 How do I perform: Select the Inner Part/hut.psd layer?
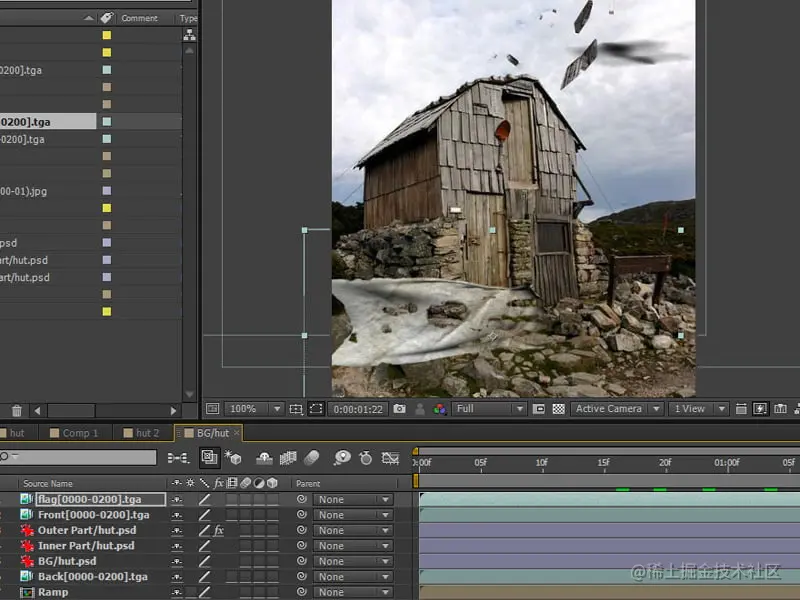coord(85,546)
